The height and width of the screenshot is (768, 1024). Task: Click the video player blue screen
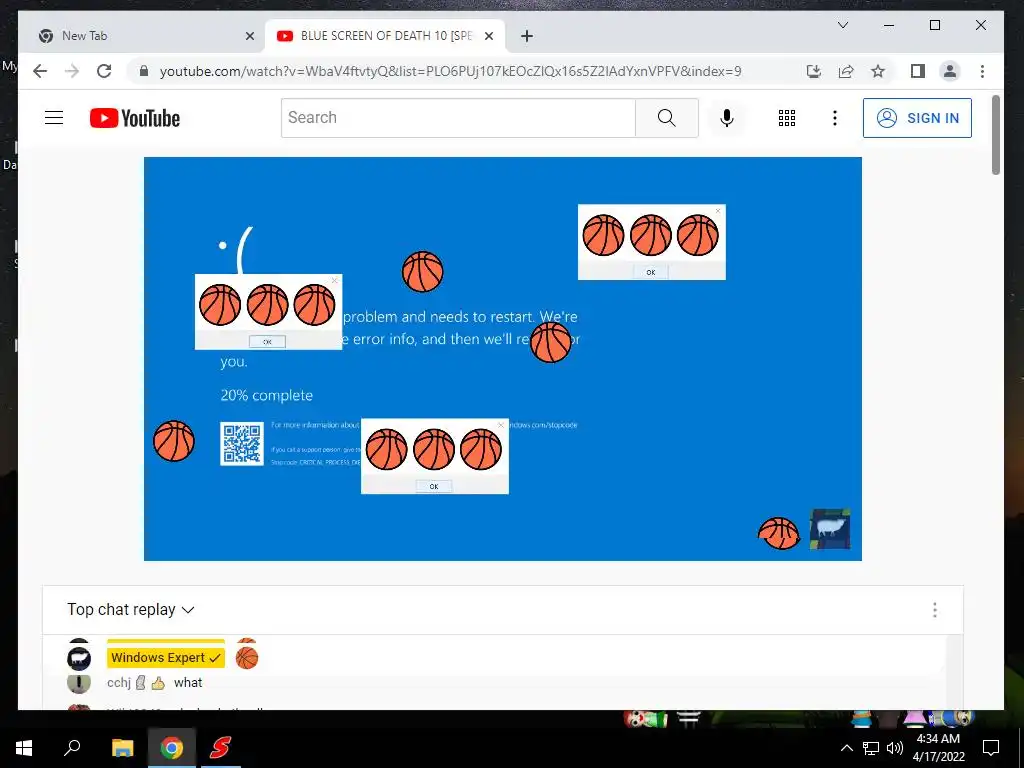[x=503, y=359]
